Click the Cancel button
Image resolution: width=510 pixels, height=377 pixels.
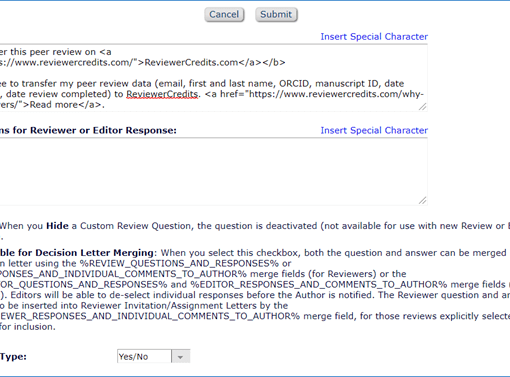point(224,15)
